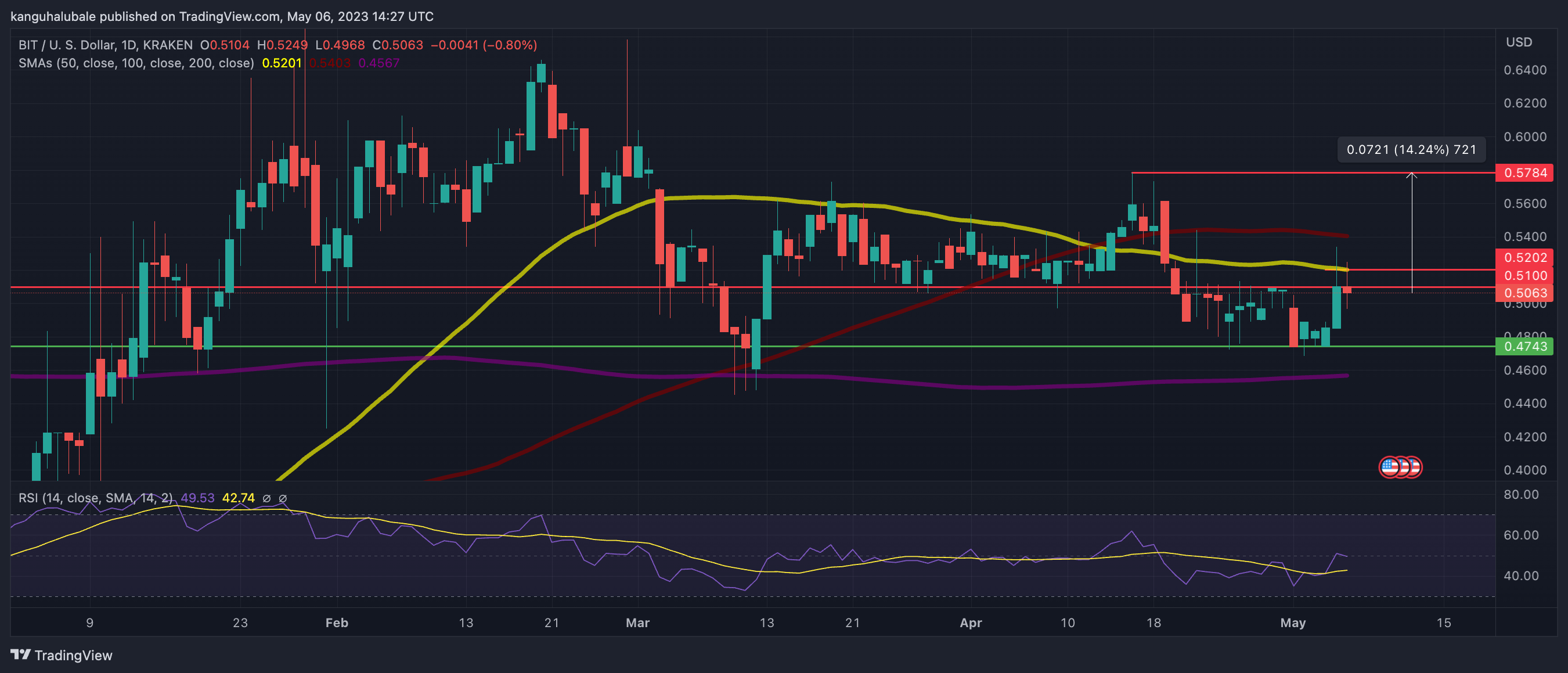
Task: Click the USD currency label on price axis
Action: 1519,42
